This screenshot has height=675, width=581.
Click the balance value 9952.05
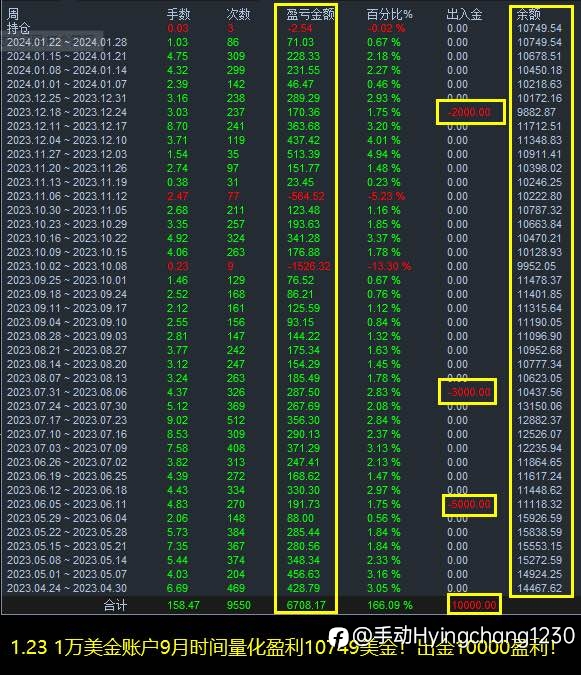(536, 266)
